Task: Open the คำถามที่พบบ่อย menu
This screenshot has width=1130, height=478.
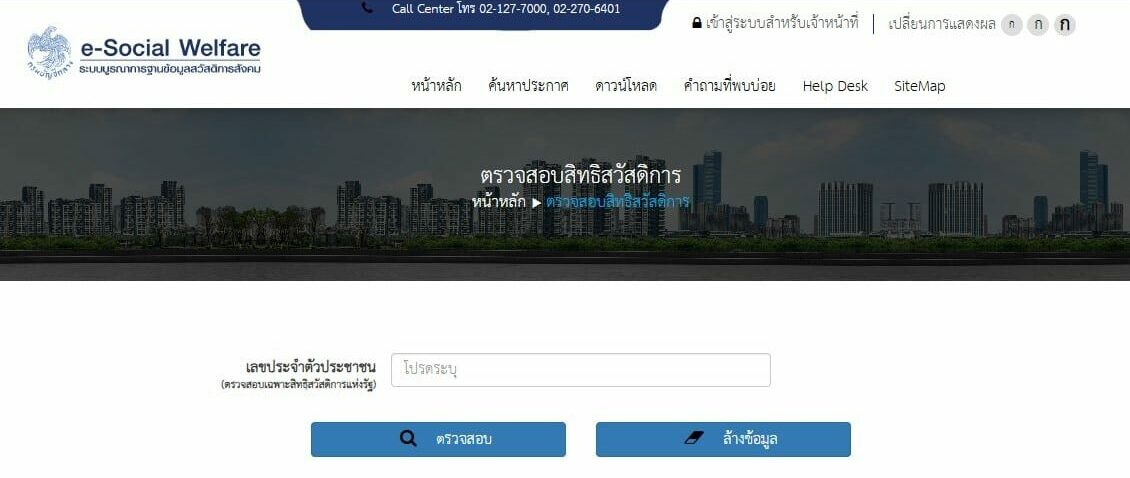Action: 729,86
